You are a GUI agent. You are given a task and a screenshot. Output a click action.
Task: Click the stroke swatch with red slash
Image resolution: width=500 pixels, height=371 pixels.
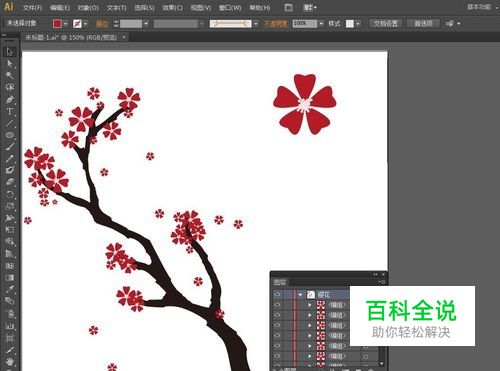point(77,24)
